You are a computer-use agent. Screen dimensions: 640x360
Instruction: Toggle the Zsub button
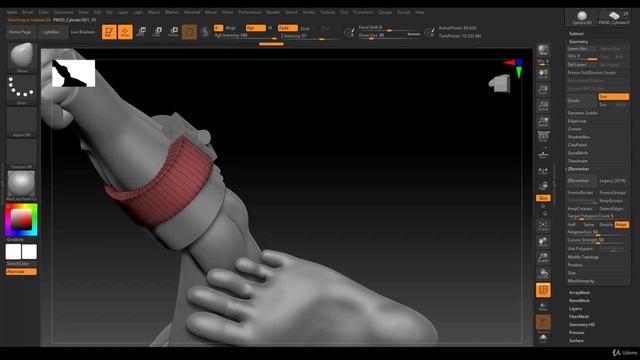pos(305,29)
